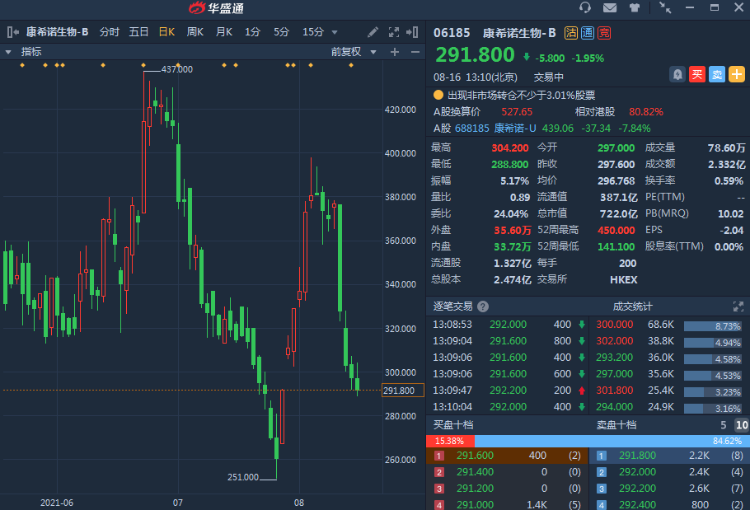750x510 pixels.
Task: Click bid level 2 price 291.400
Action: [x=474, y=472]
